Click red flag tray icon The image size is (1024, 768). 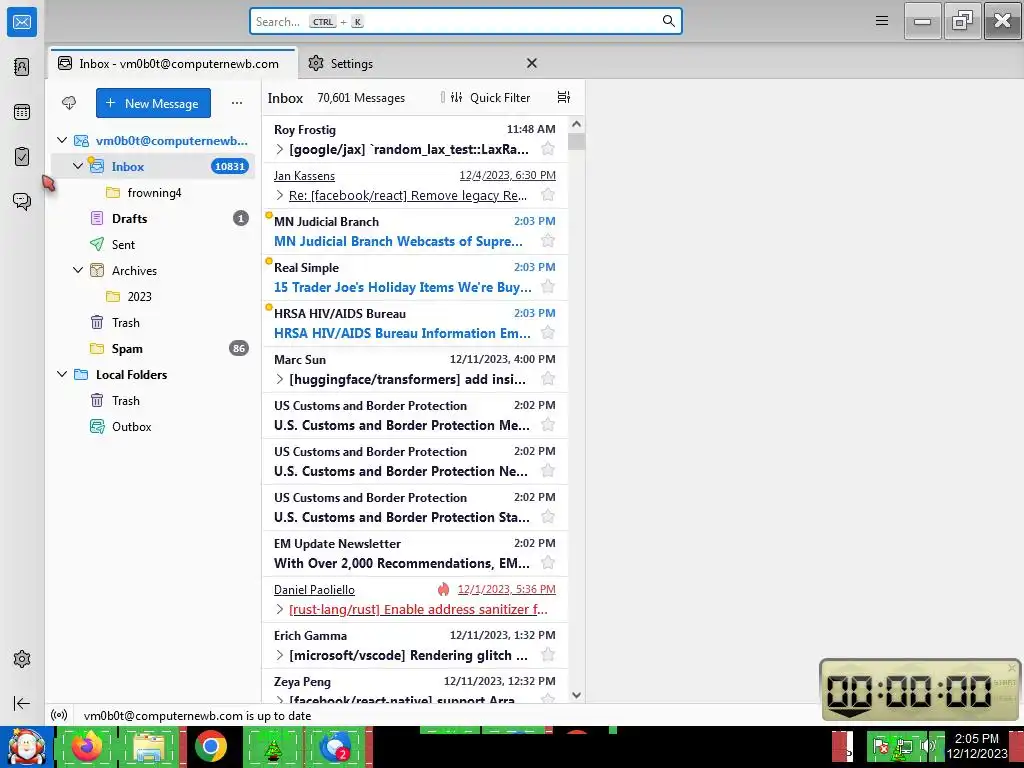point(880,746)
